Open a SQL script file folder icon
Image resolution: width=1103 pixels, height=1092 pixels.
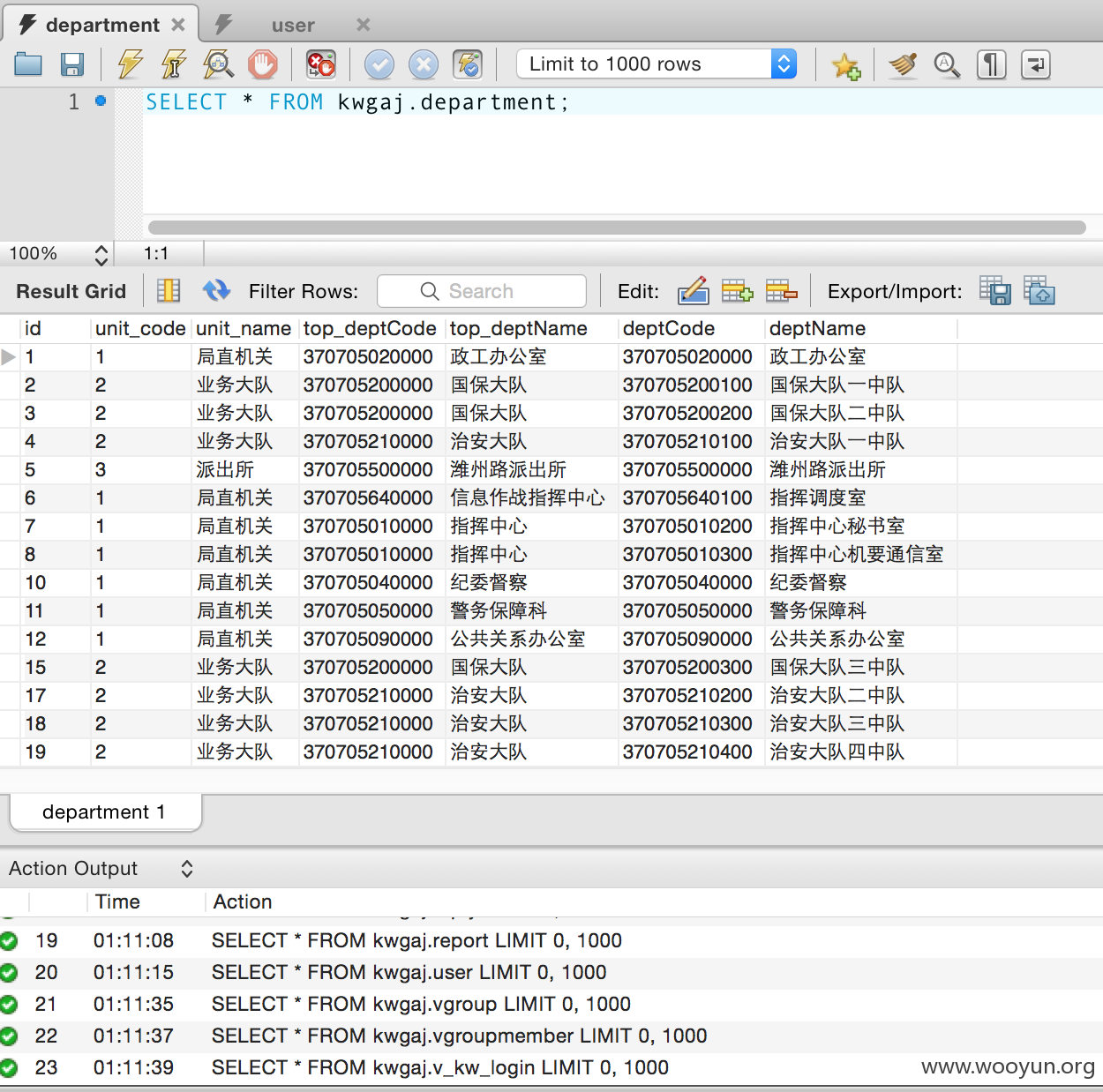pos(28,64)
